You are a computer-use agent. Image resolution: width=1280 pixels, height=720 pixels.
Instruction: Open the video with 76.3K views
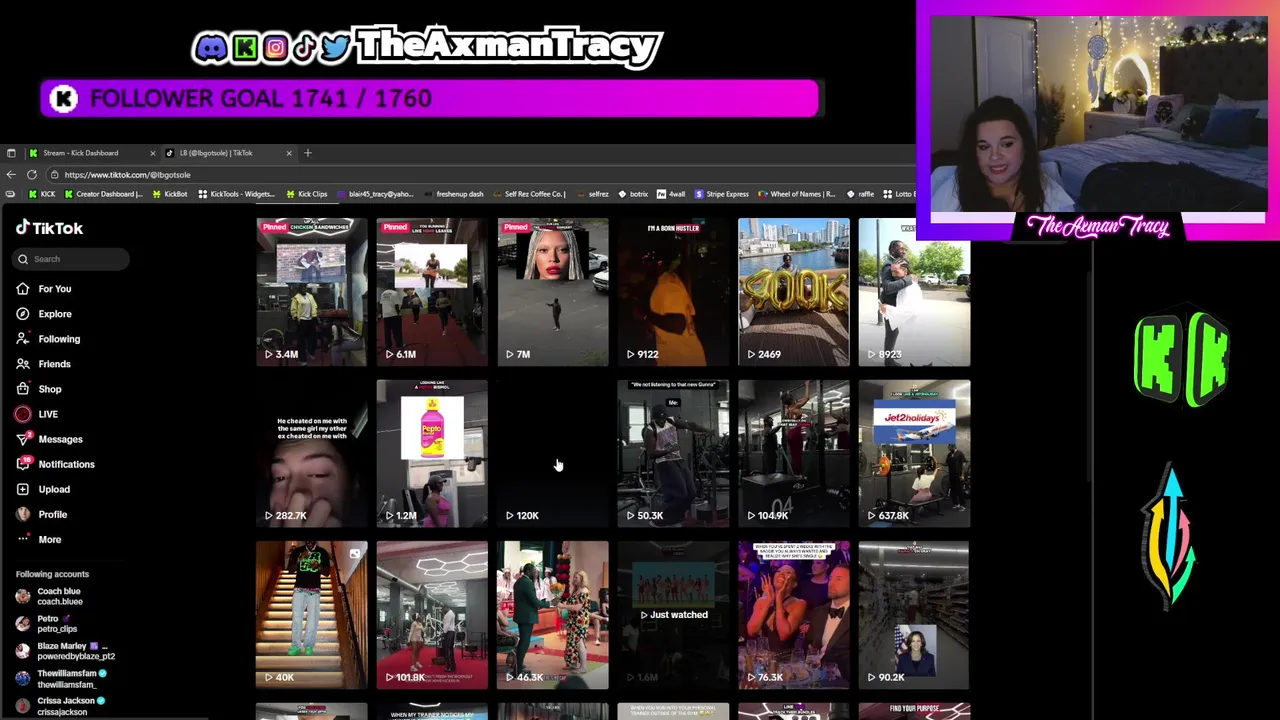794,615
